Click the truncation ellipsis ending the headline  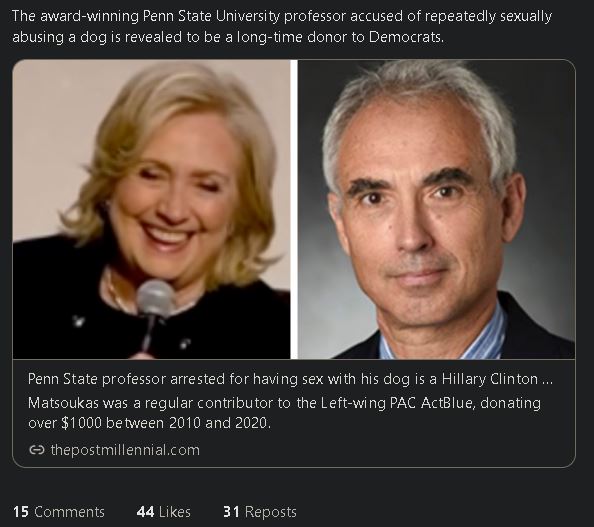pyautogui.click(x=547, y=380)
